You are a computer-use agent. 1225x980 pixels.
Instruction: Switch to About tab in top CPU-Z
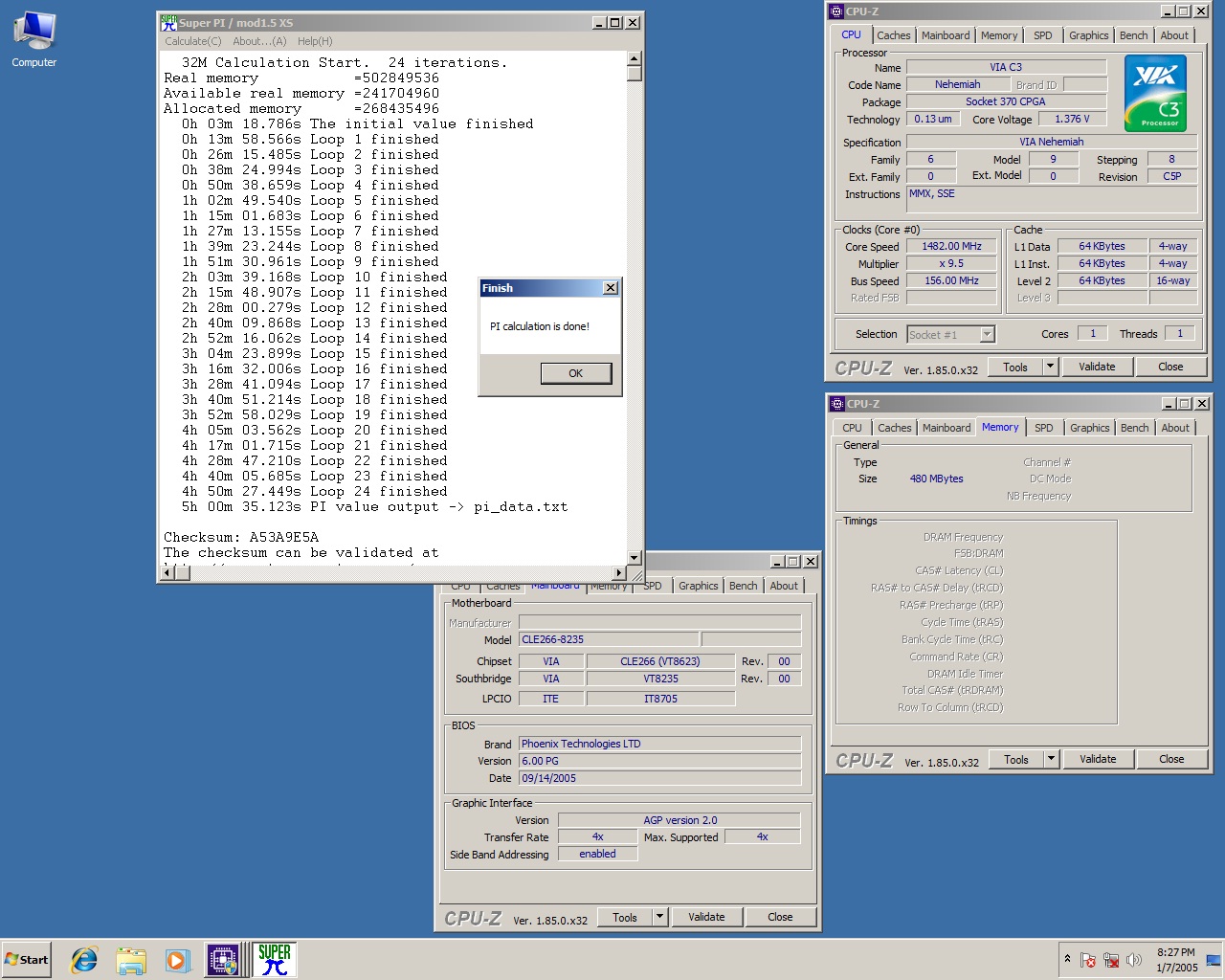[x=1174, y=35]
